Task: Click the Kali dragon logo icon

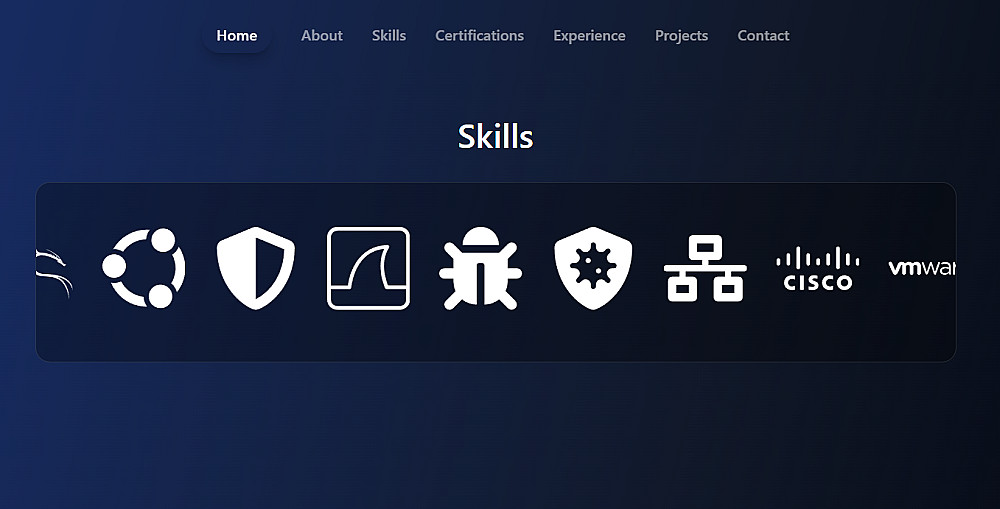Action: tap(54, 273)
